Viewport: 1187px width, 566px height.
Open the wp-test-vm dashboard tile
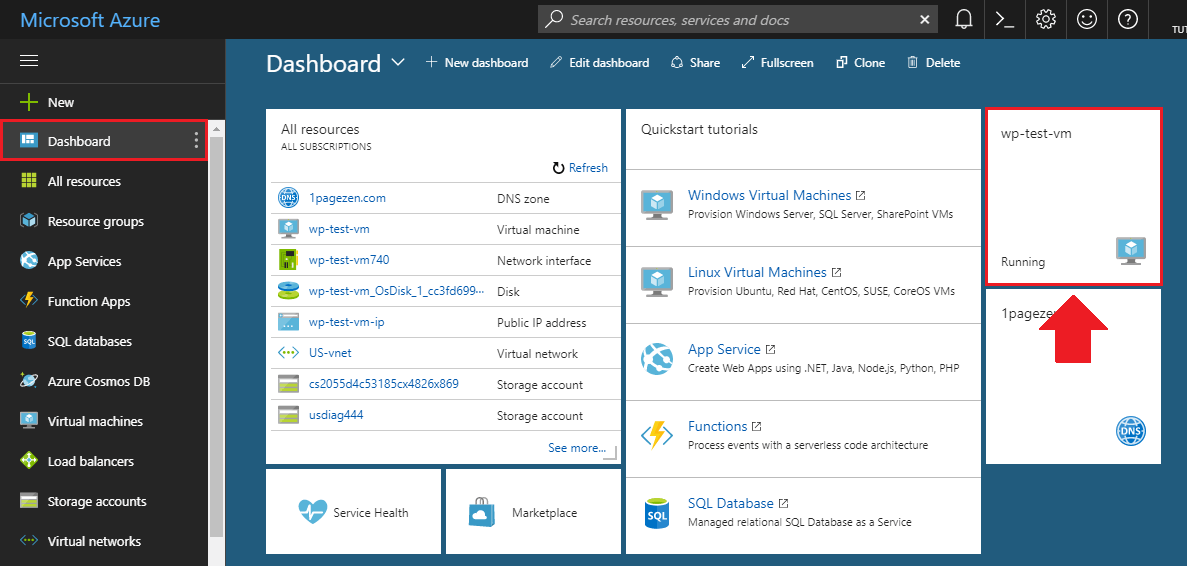click(1073, 197)
